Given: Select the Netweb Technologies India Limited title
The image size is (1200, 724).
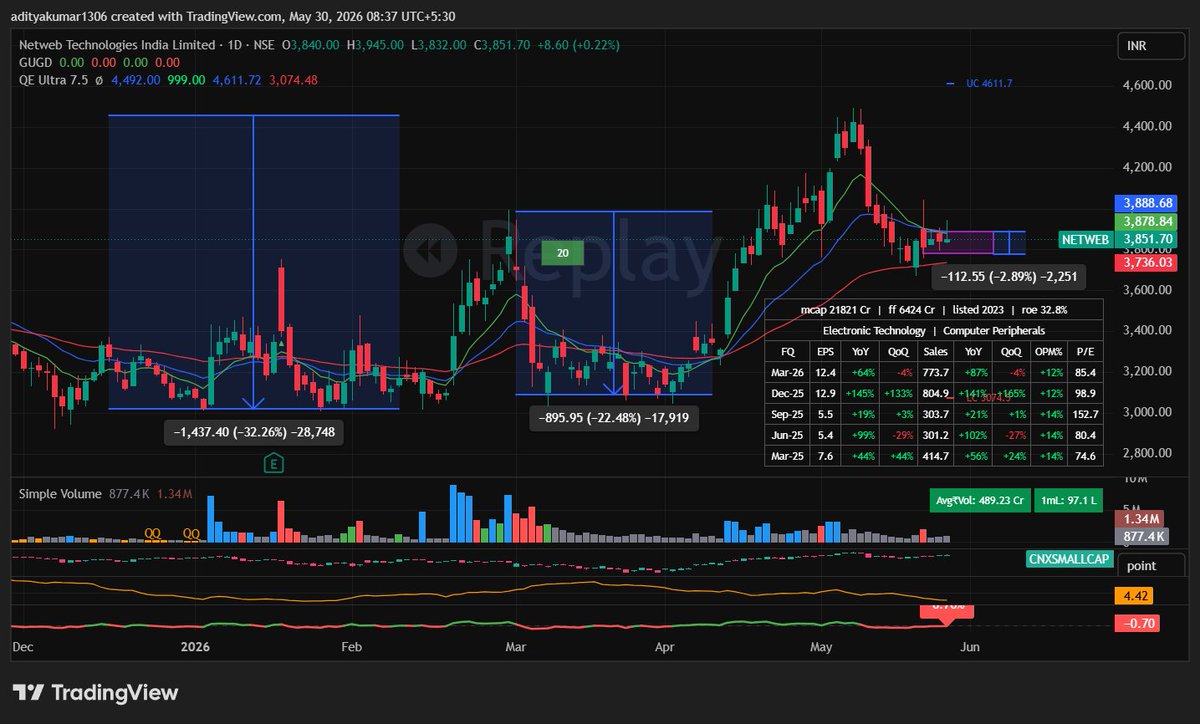Looking at the screenshot, I should [118, 45].
